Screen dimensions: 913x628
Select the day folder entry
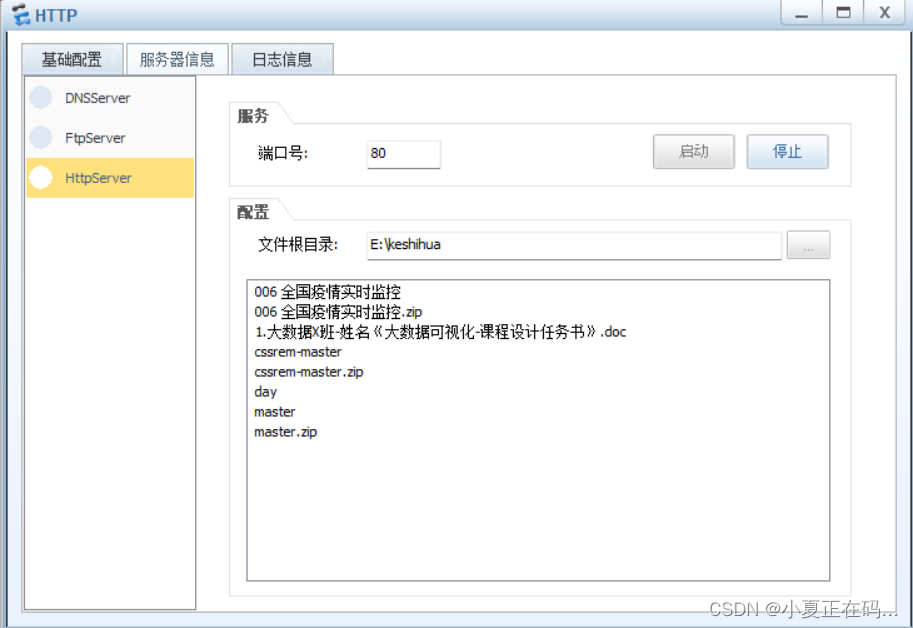[x=264, y=392]
